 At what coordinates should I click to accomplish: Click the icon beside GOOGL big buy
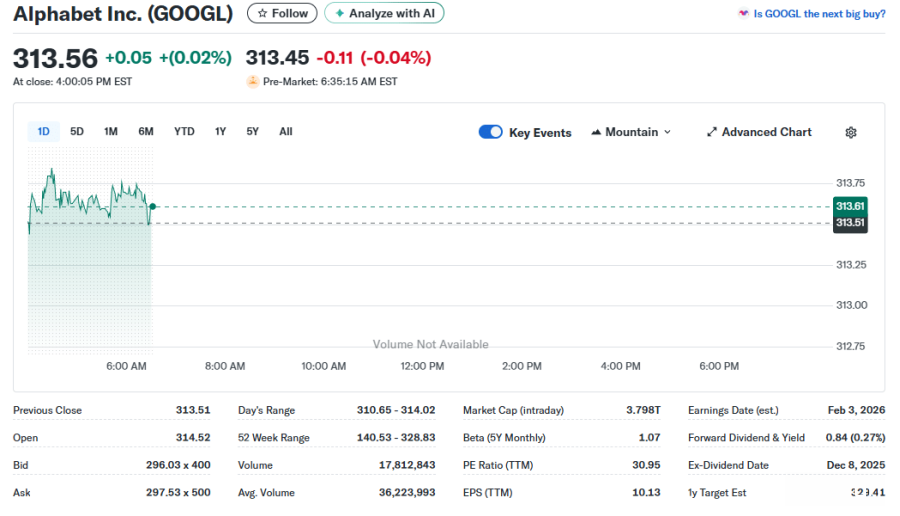742,14
